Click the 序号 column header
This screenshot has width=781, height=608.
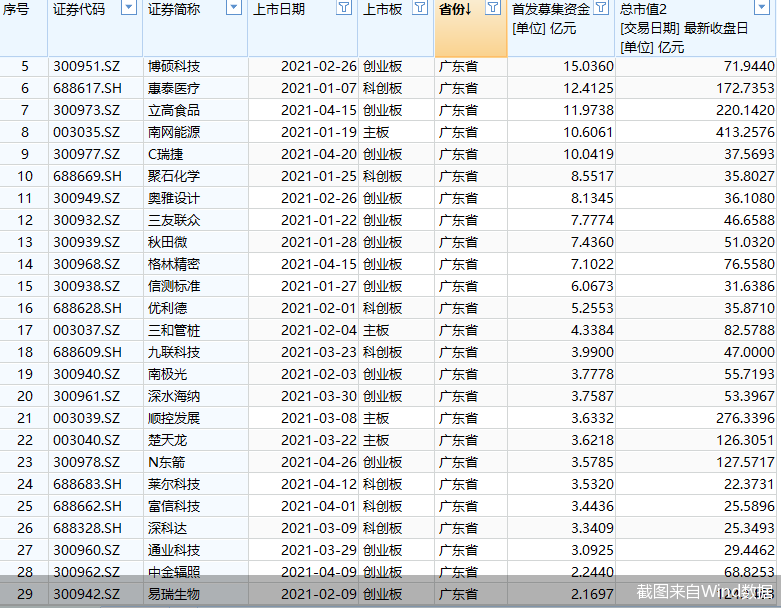[16, 9]
